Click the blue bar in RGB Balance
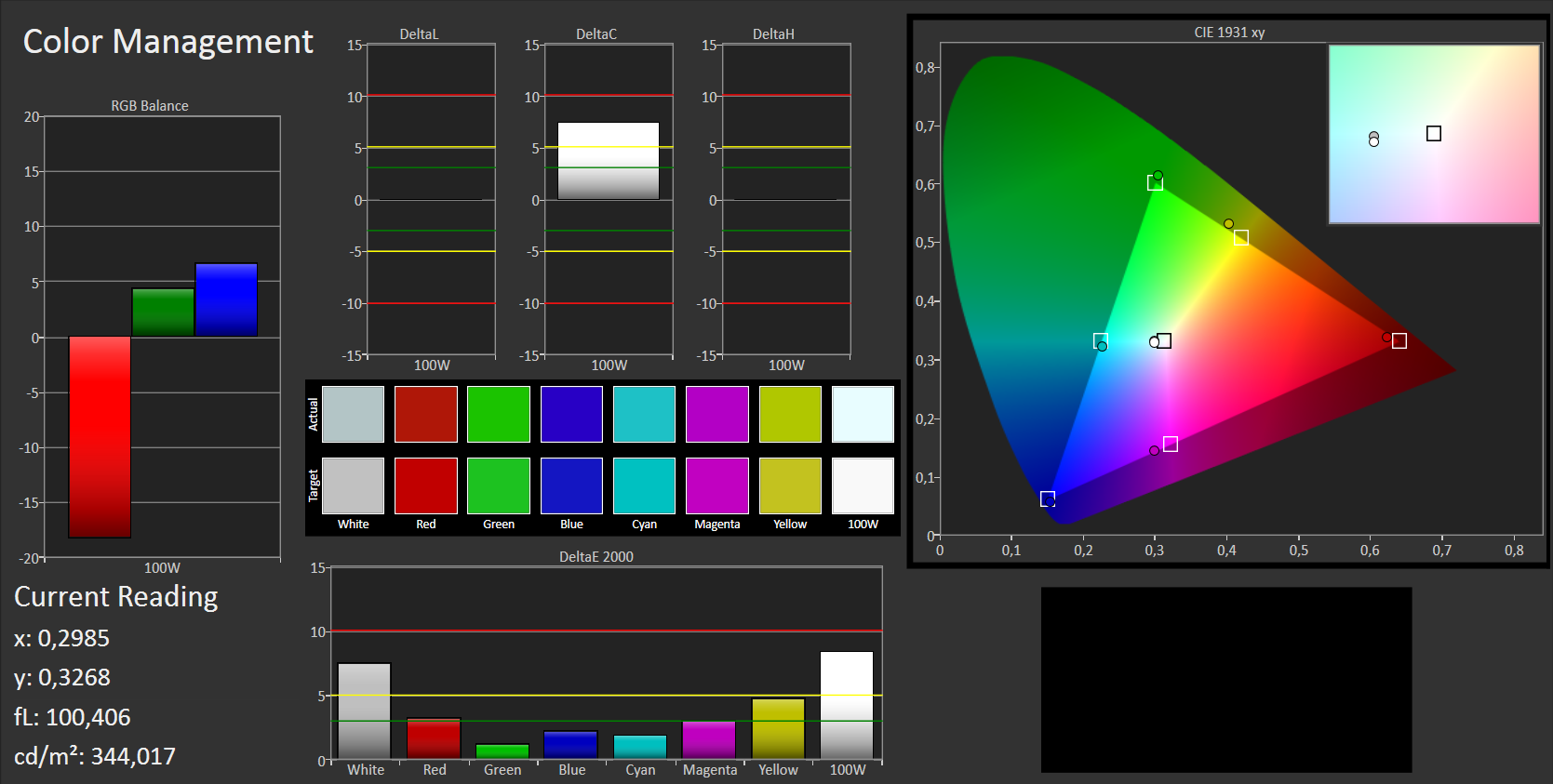This screenshot has height=784, width=1553. point(226,299)
